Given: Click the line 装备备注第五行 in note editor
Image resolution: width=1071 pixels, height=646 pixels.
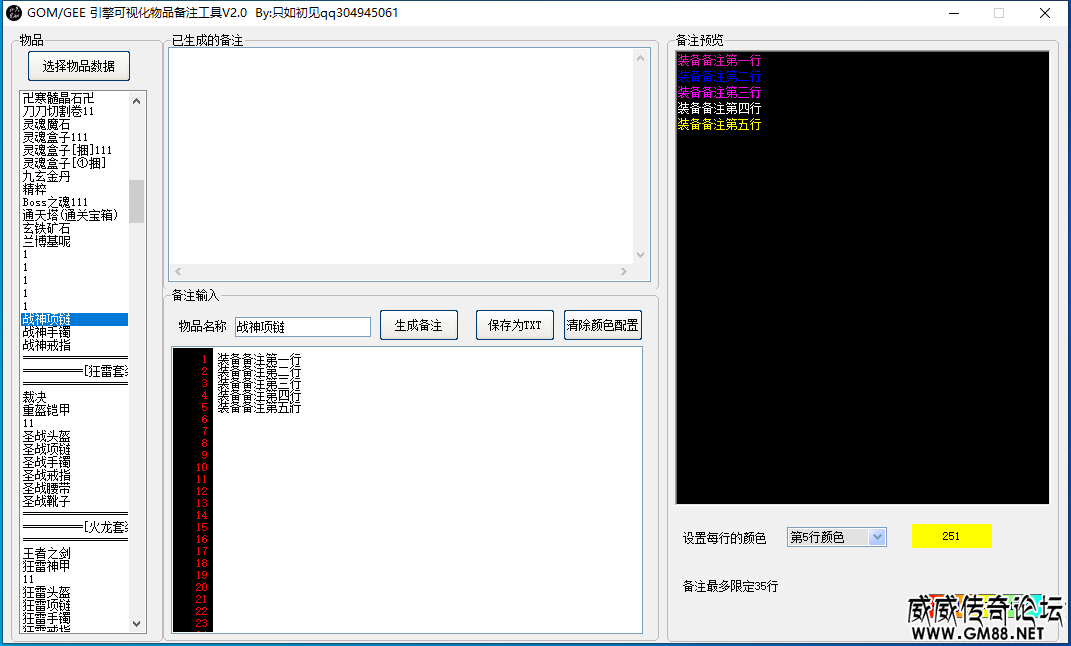Looking at the screenshot, I should pos(259,408).
